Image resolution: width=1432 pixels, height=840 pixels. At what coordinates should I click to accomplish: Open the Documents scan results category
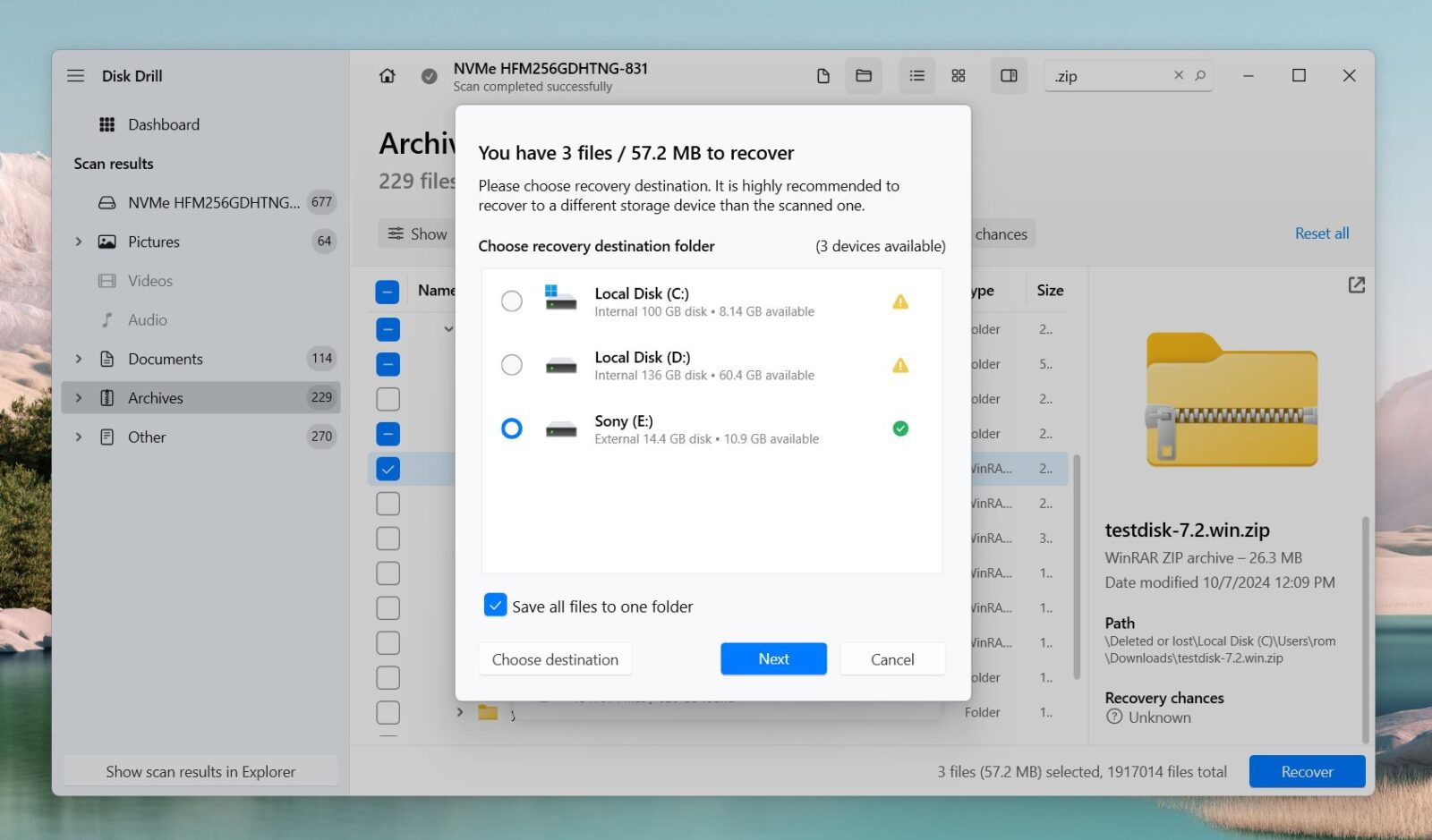[x=165, y=359]
